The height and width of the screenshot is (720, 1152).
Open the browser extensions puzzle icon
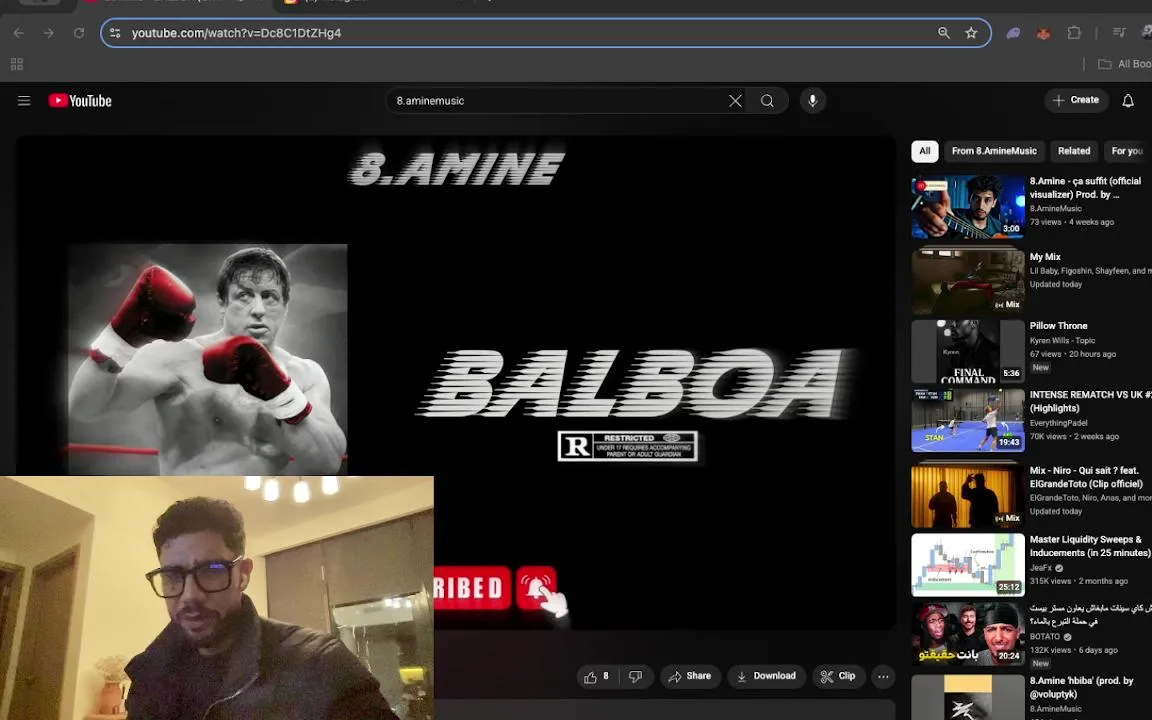click(x=1074, y=33)
